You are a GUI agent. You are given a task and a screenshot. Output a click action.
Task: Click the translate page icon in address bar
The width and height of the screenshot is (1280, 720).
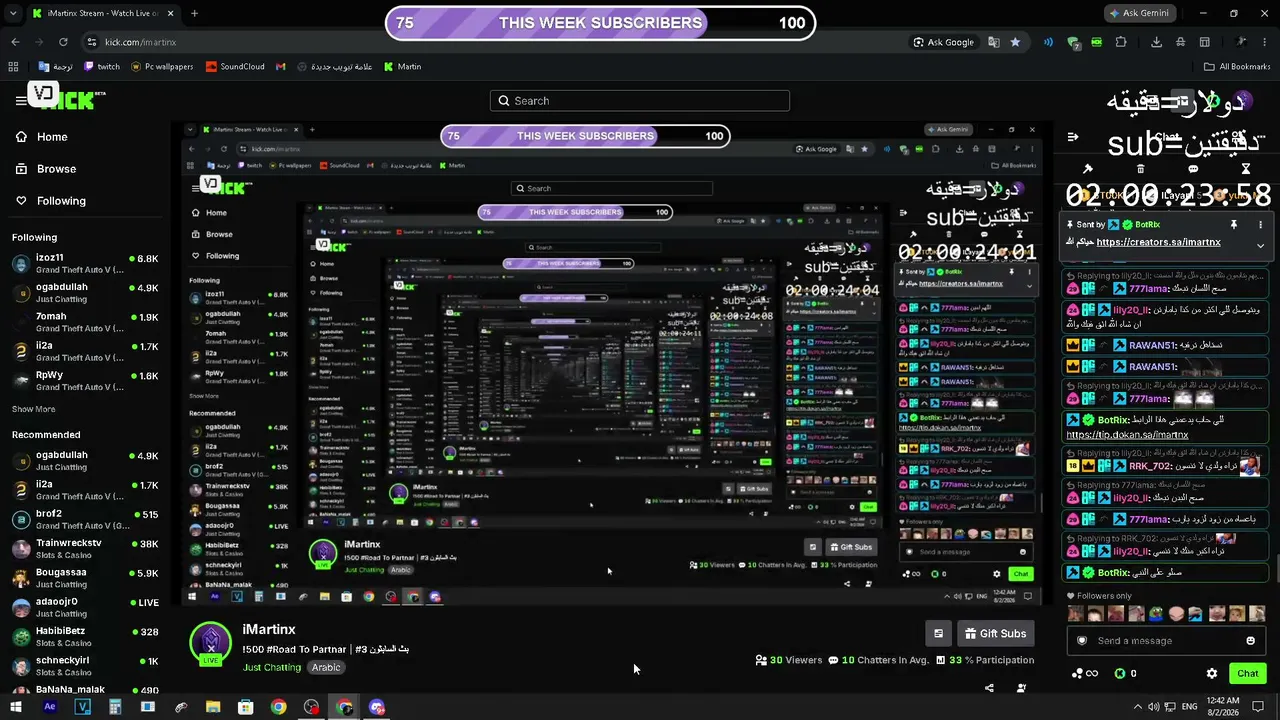coord(994,42)
